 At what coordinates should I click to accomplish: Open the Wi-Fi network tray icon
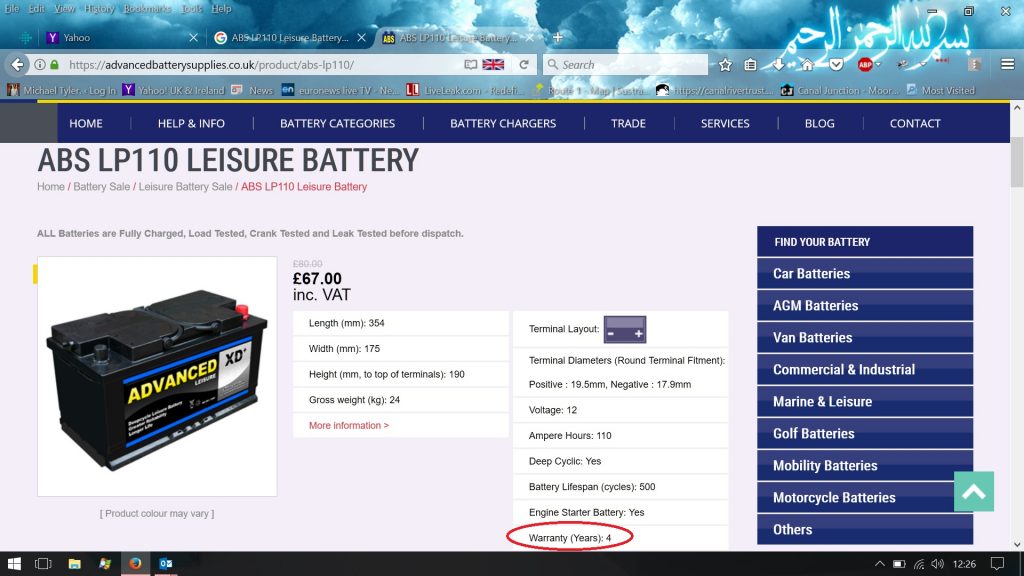(919, 564)
